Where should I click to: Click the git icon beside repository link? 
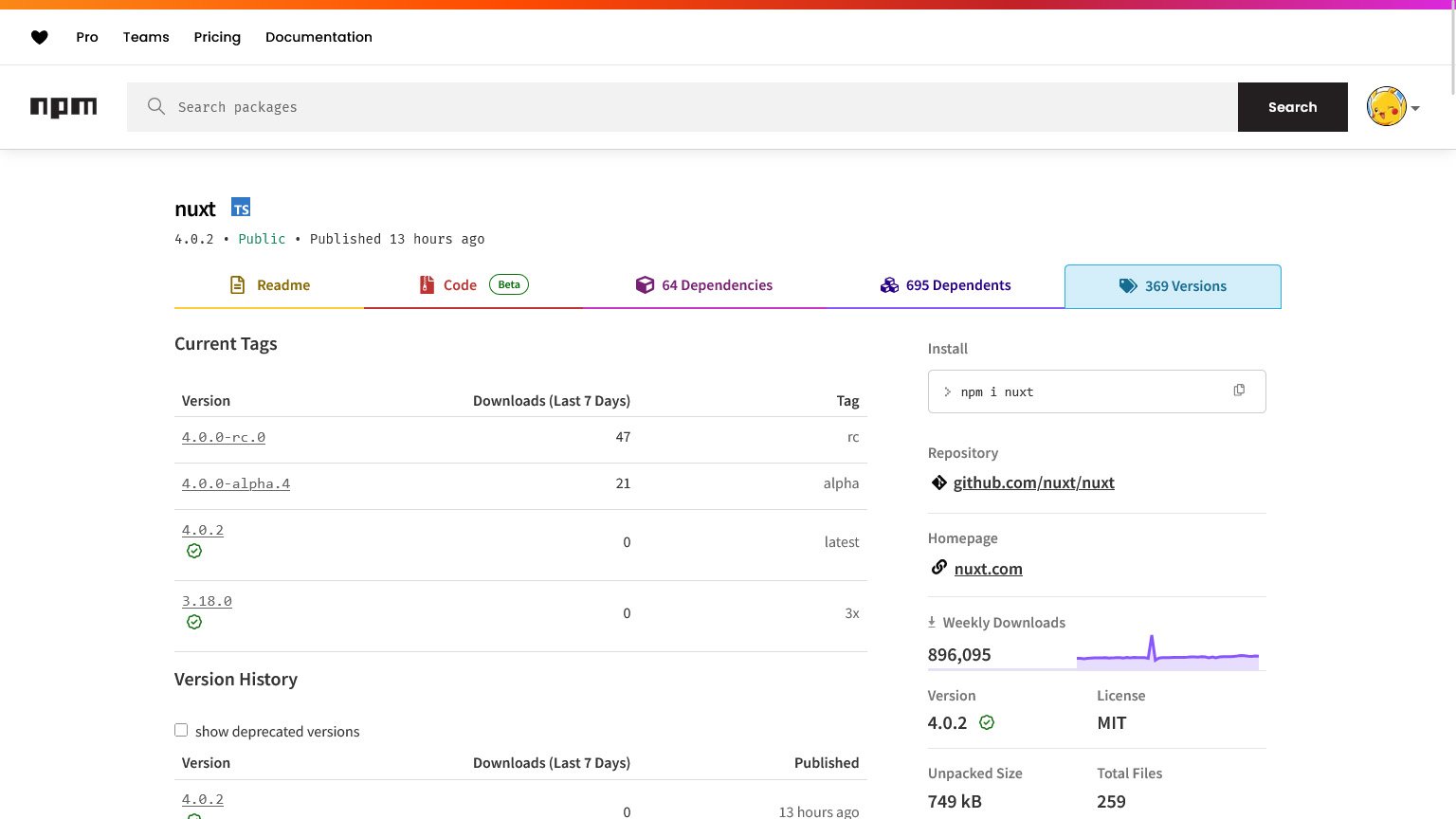point(938,482)
